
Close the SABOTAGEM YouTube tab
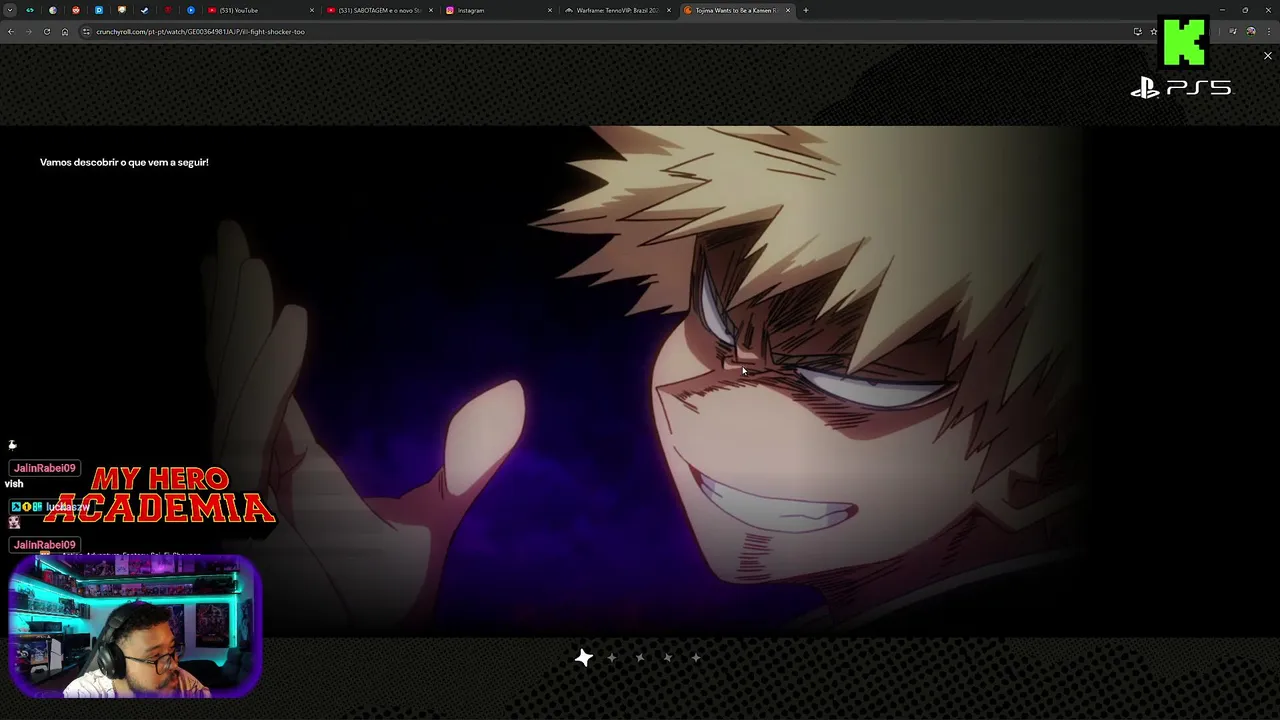click(431, 10)
